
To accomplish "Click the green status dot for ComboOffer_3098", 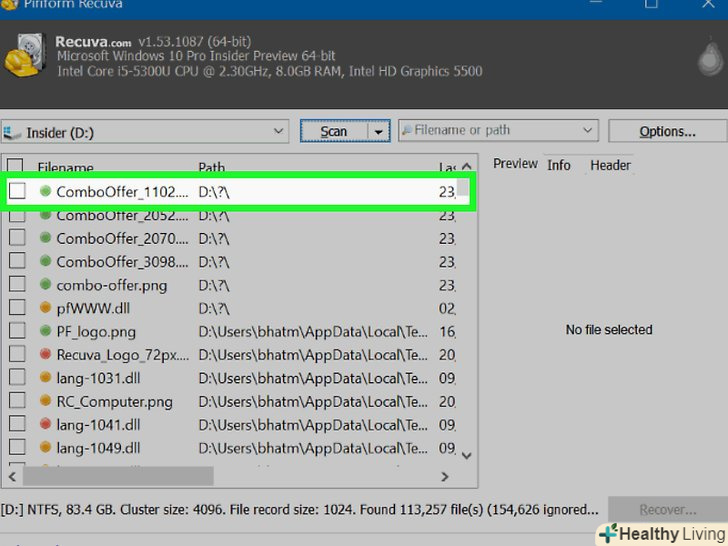I will tap(45, 261).
